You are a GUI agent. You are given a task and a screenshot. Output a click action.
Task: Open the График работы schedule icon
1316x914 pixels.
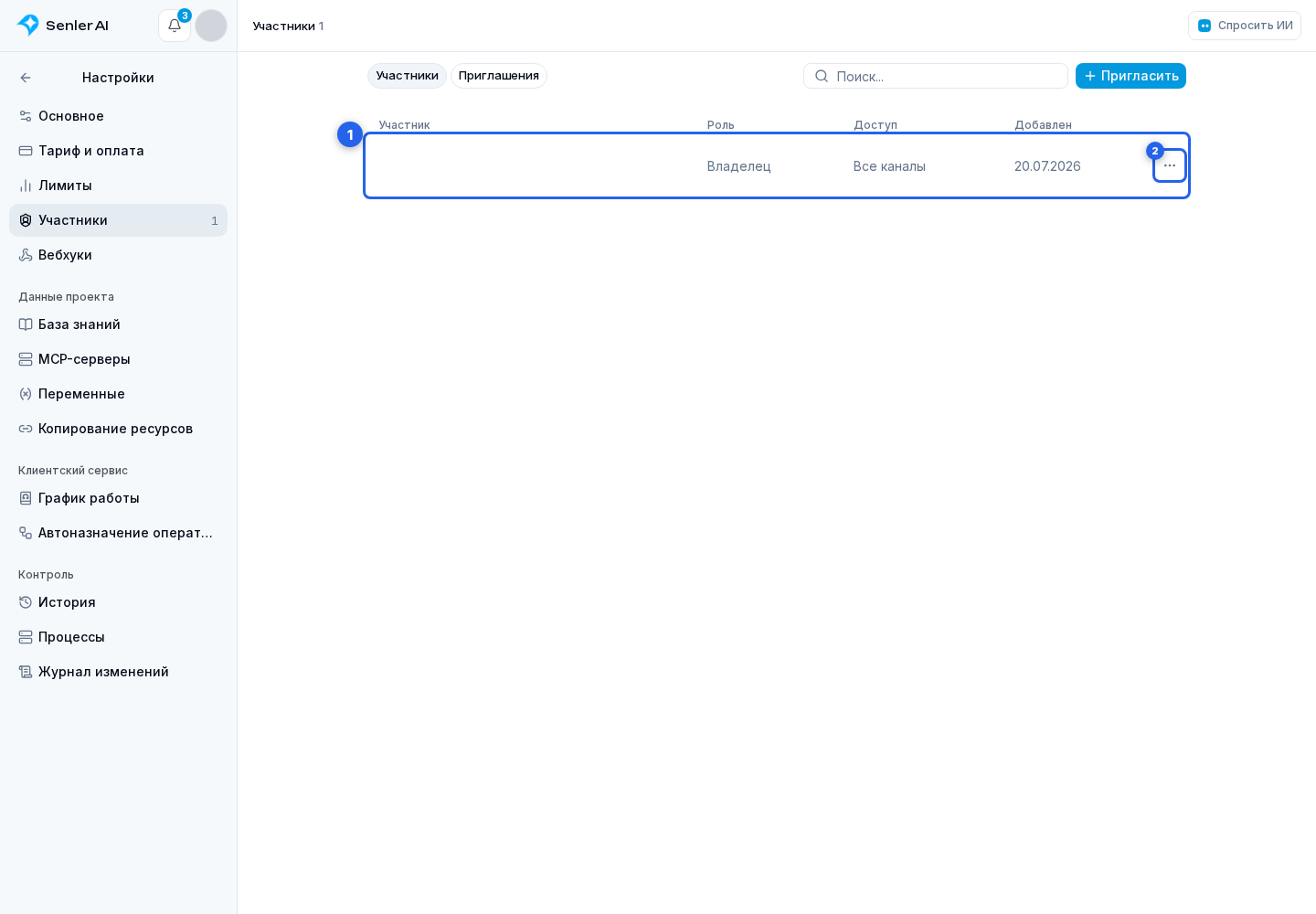pos(26,498)
